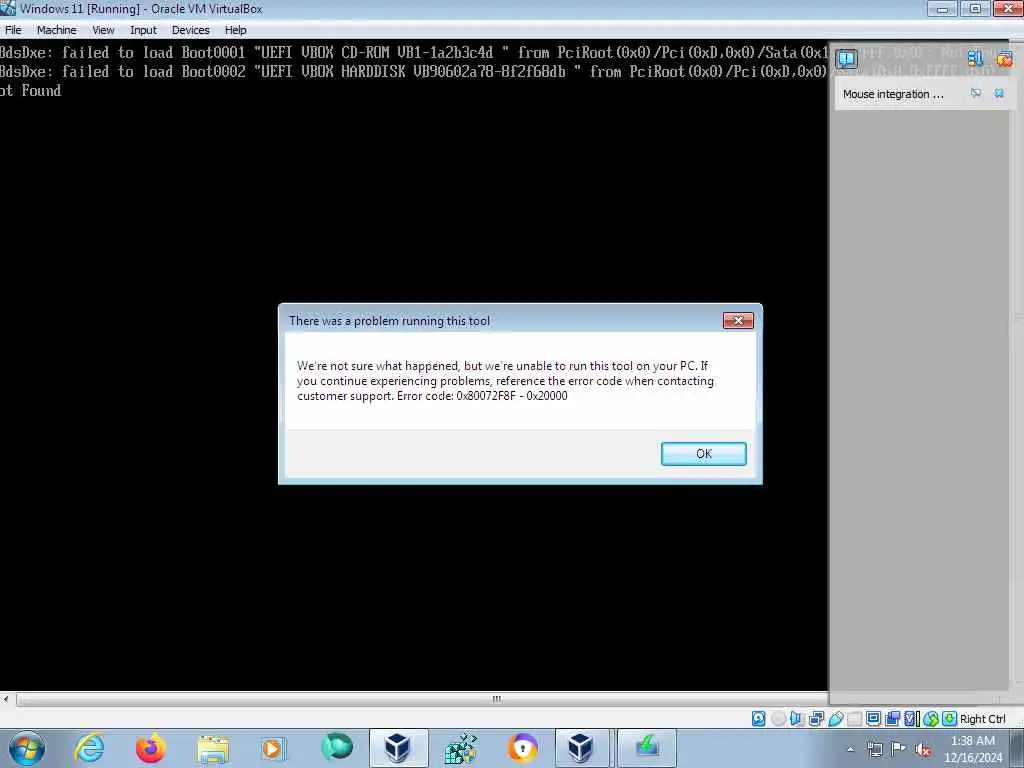Click the muted volume tray icon

point(923,750)
